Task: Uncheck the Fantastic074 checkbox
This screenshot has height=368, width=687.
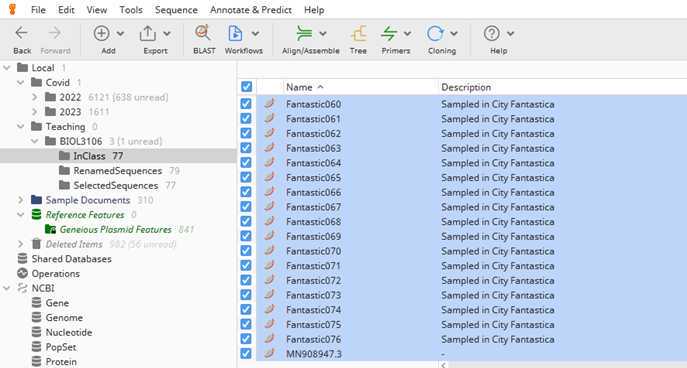Action: point(246,309)
